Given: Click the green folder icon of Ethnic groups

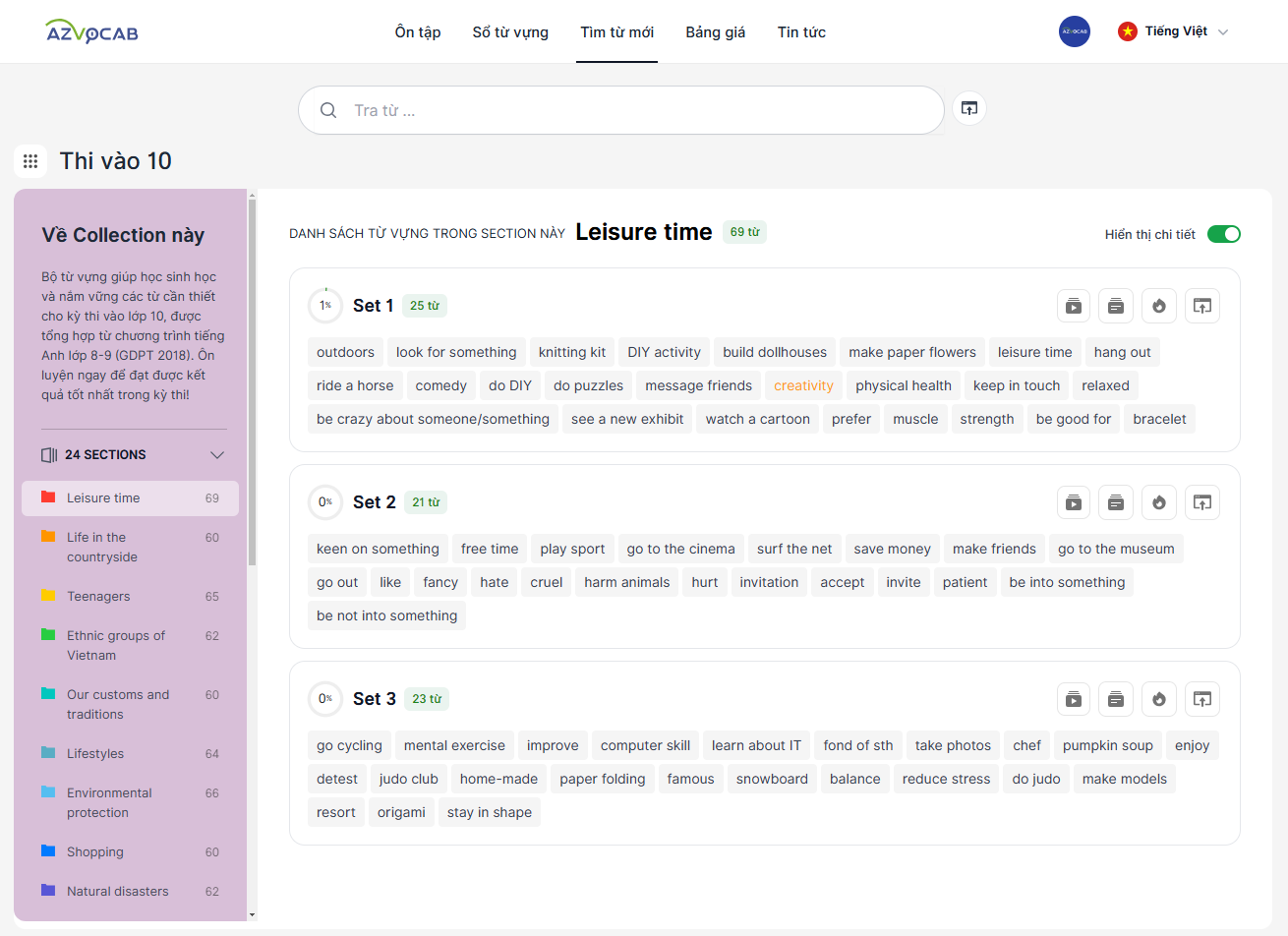Looking at the screenshot, I should pyautogui.click(x=48, y=635).
